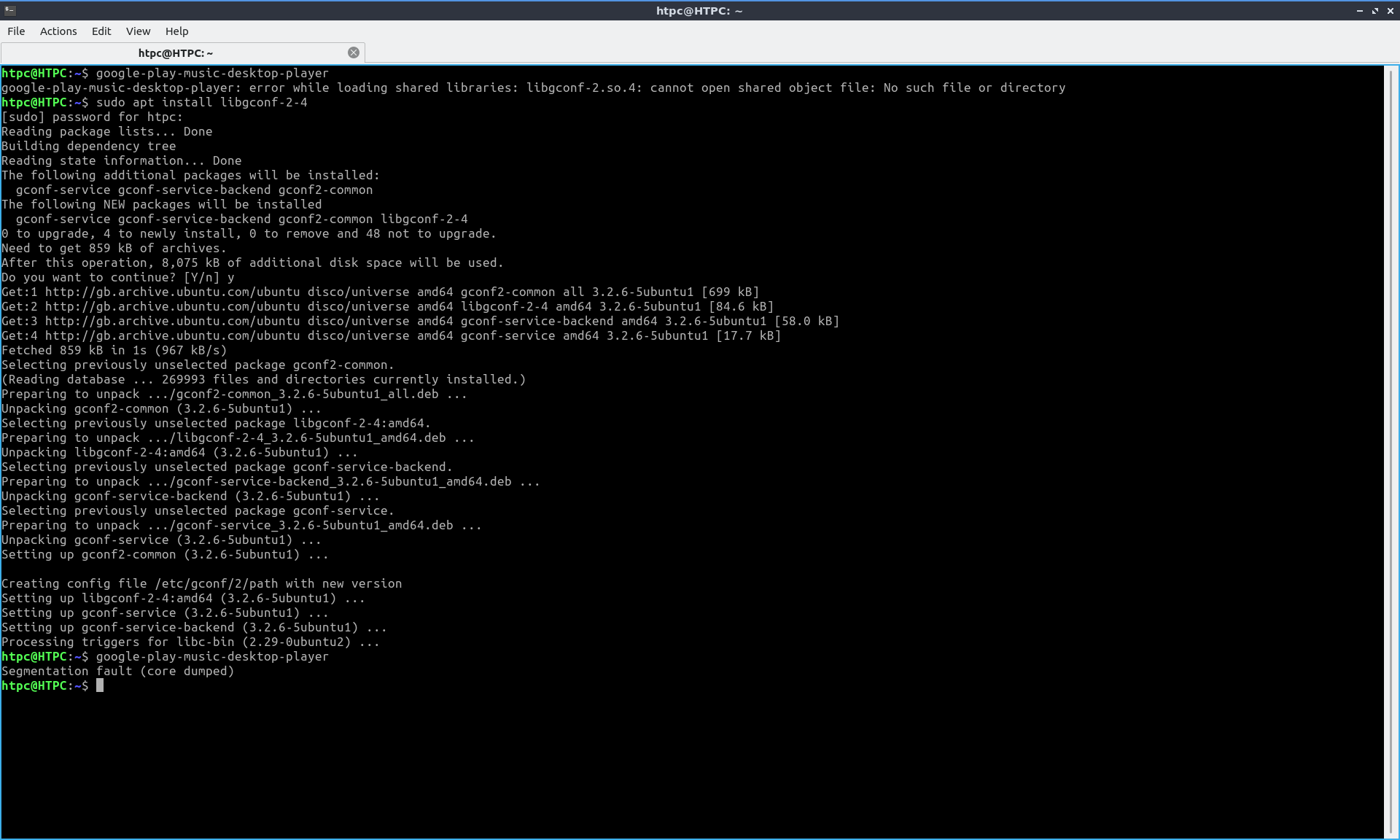1400x840 pixels.
Task: Click the 'Setting up gconf-service-backend (3.2.6-5ubuntu1)' line
Action: point(195,627)
